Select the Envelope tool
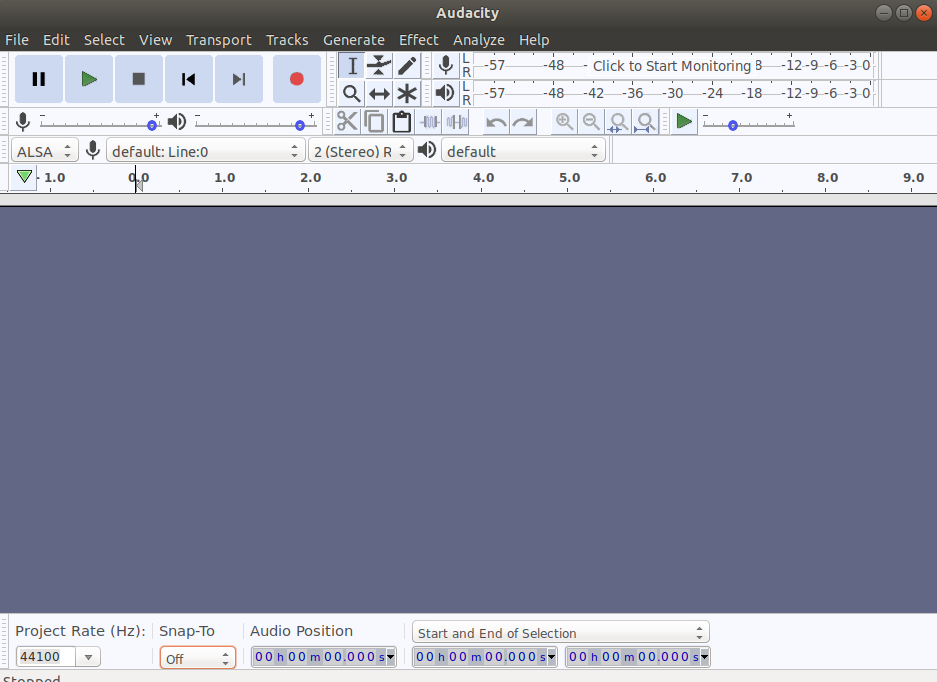Image resolution: width=937 pixels, height=682 pixels. click(x=379, y=65)
